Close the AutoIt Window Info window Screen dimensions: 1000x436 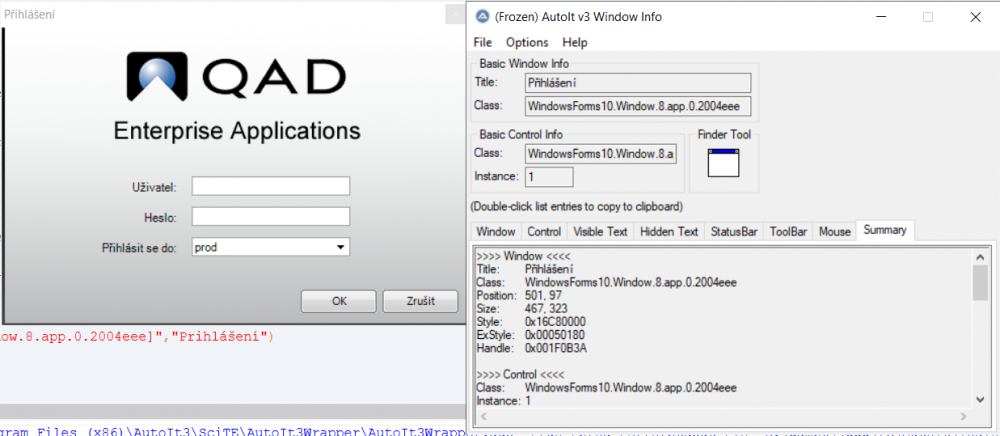tap(975, 17)
